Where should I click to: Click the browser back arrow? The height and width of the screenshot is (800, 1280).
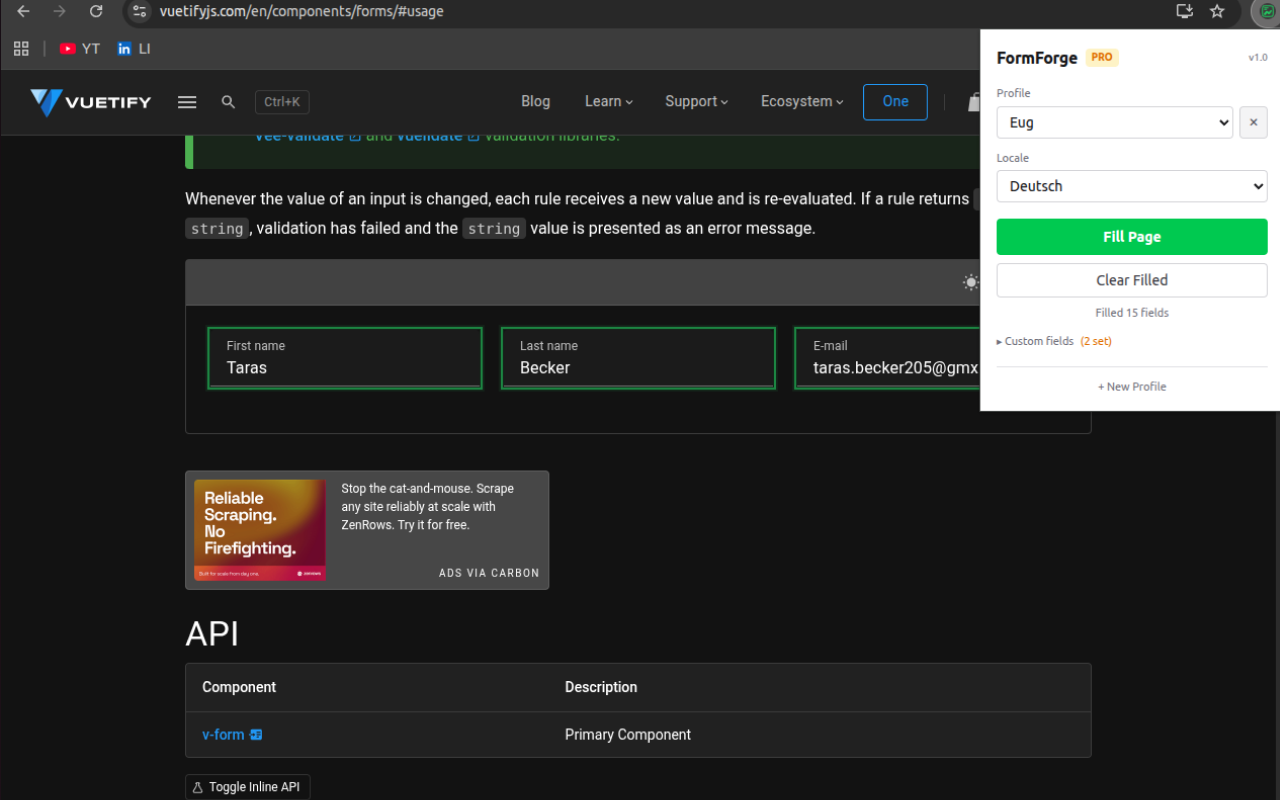pyautogui.click(x=22, y=11)
